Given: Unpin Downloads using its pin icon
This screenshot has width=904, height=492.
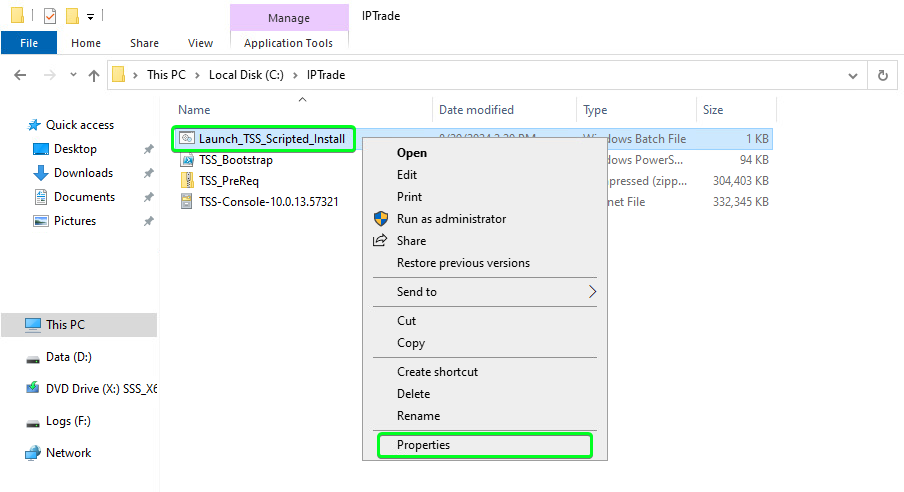Looking at the screenshot, I should point(149,173).
